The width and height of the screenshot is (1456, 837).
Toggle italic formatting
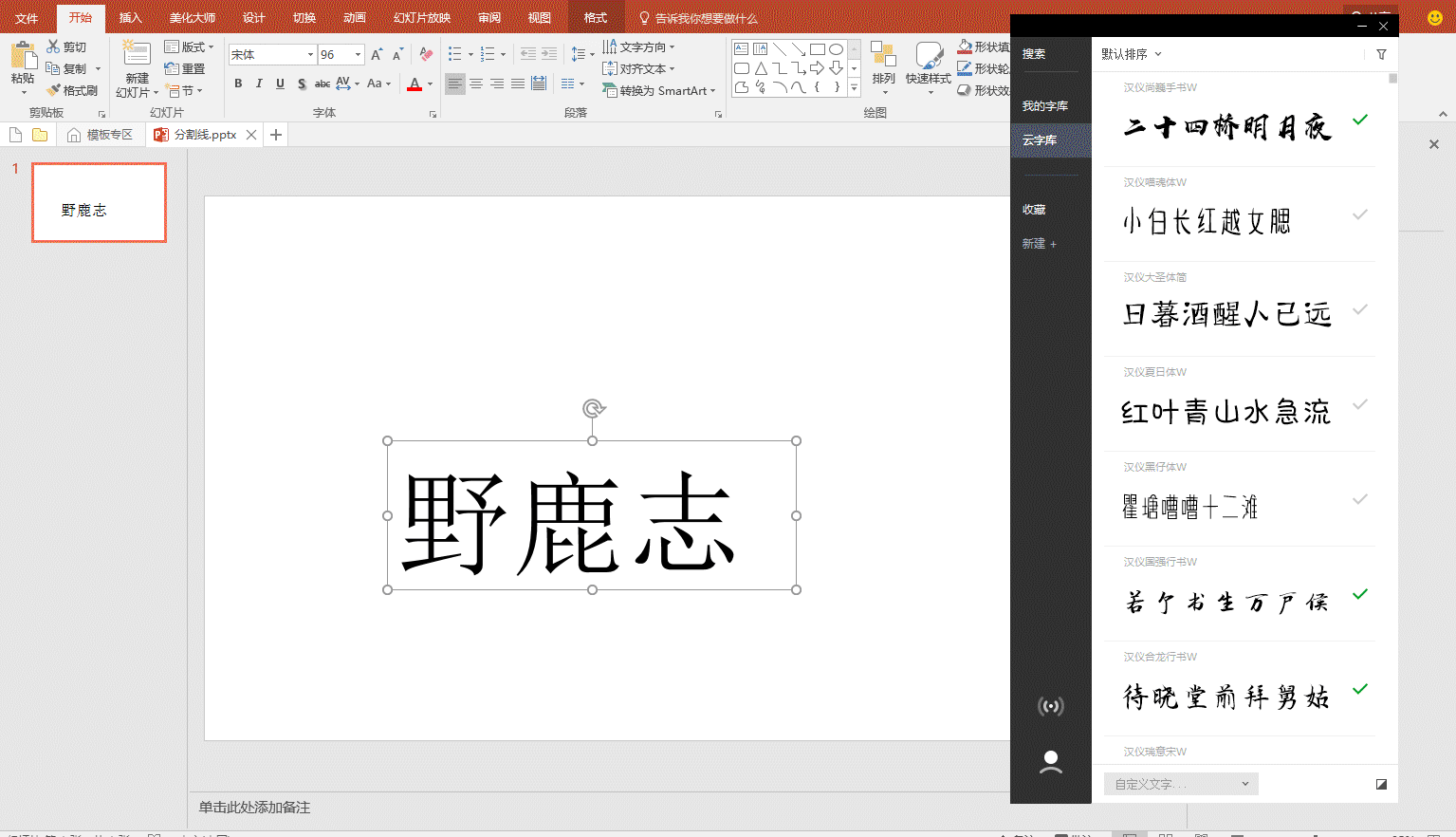[x=259, y=84]
